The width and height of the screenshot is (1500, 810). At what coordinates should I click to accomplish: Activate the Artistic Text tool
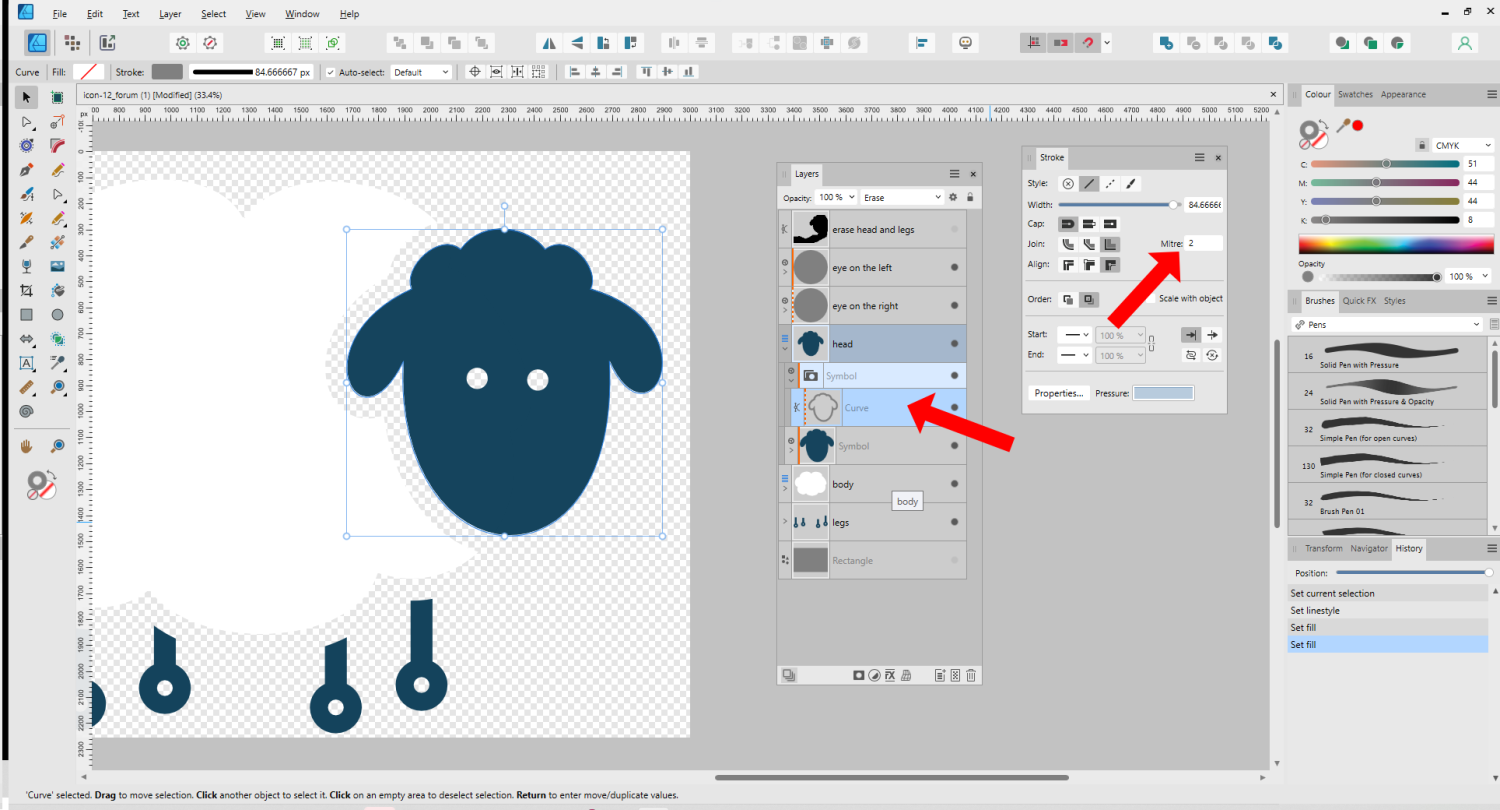tap(27, 363)
